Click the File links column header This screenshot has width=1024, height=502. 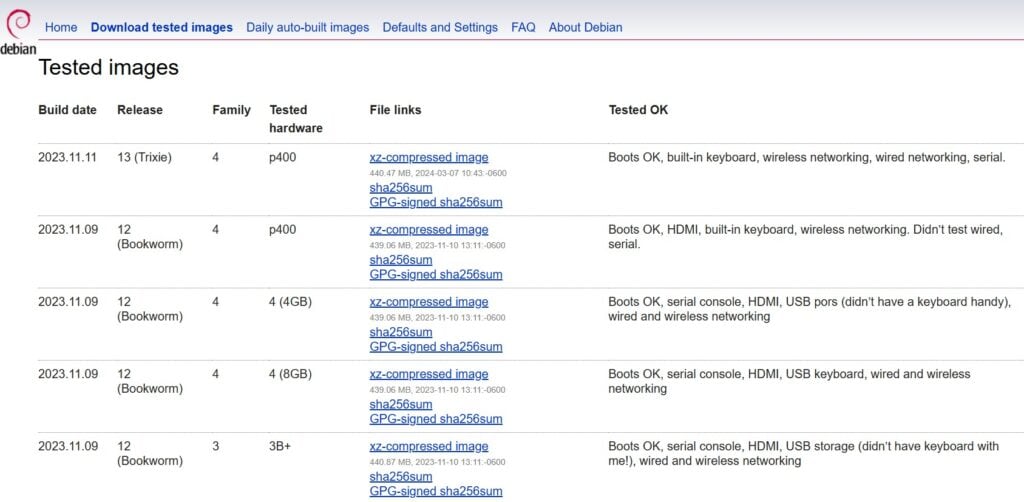pos(395,110)
